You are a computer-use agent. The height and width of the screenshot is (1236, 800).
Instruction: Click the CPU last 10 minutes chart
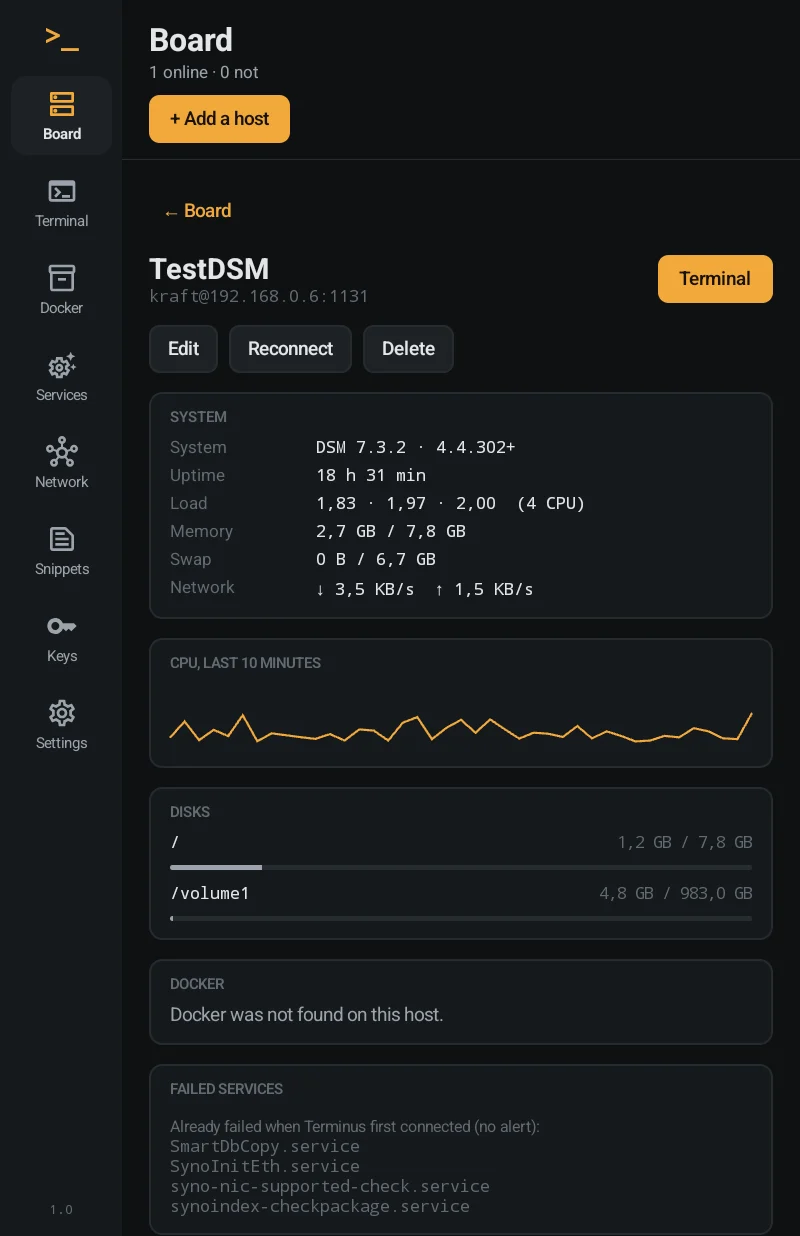pyautogui.click(x=461, y=727)
